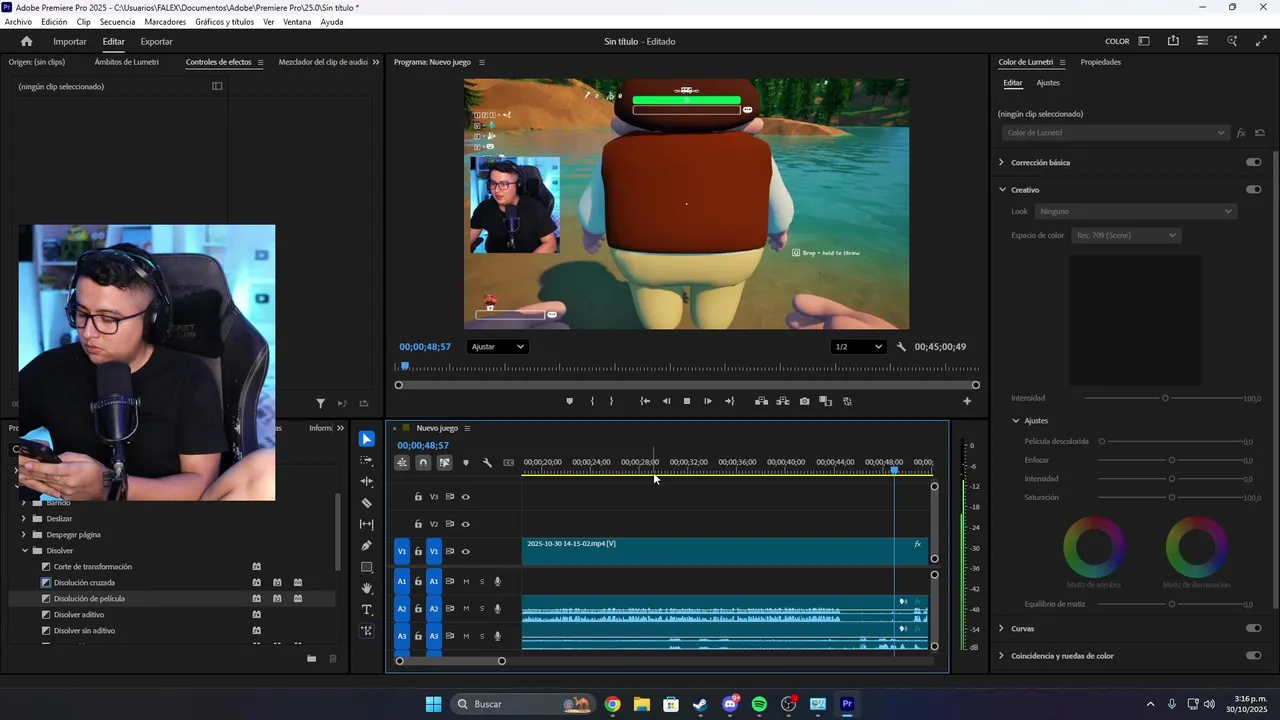The image size is (1280, 720).
Task: Select Disolución cruzada effect
Action: click(x=84, y=583)
